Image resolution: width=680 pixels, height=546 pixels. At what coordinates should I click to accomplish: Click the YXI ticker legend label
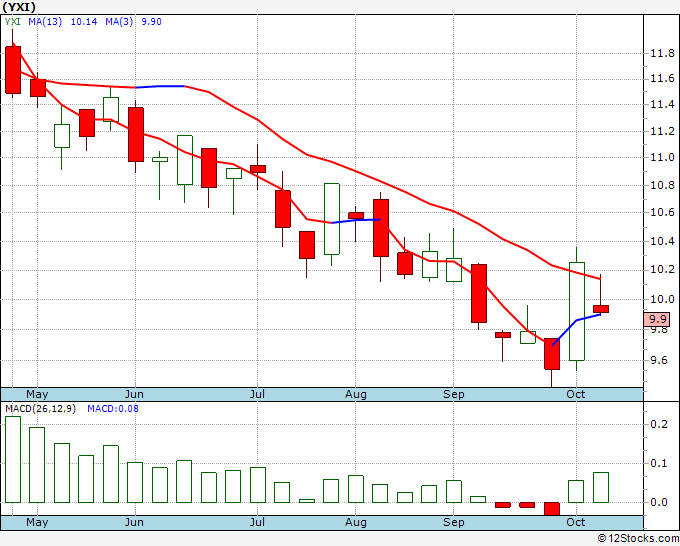[13, 22]
